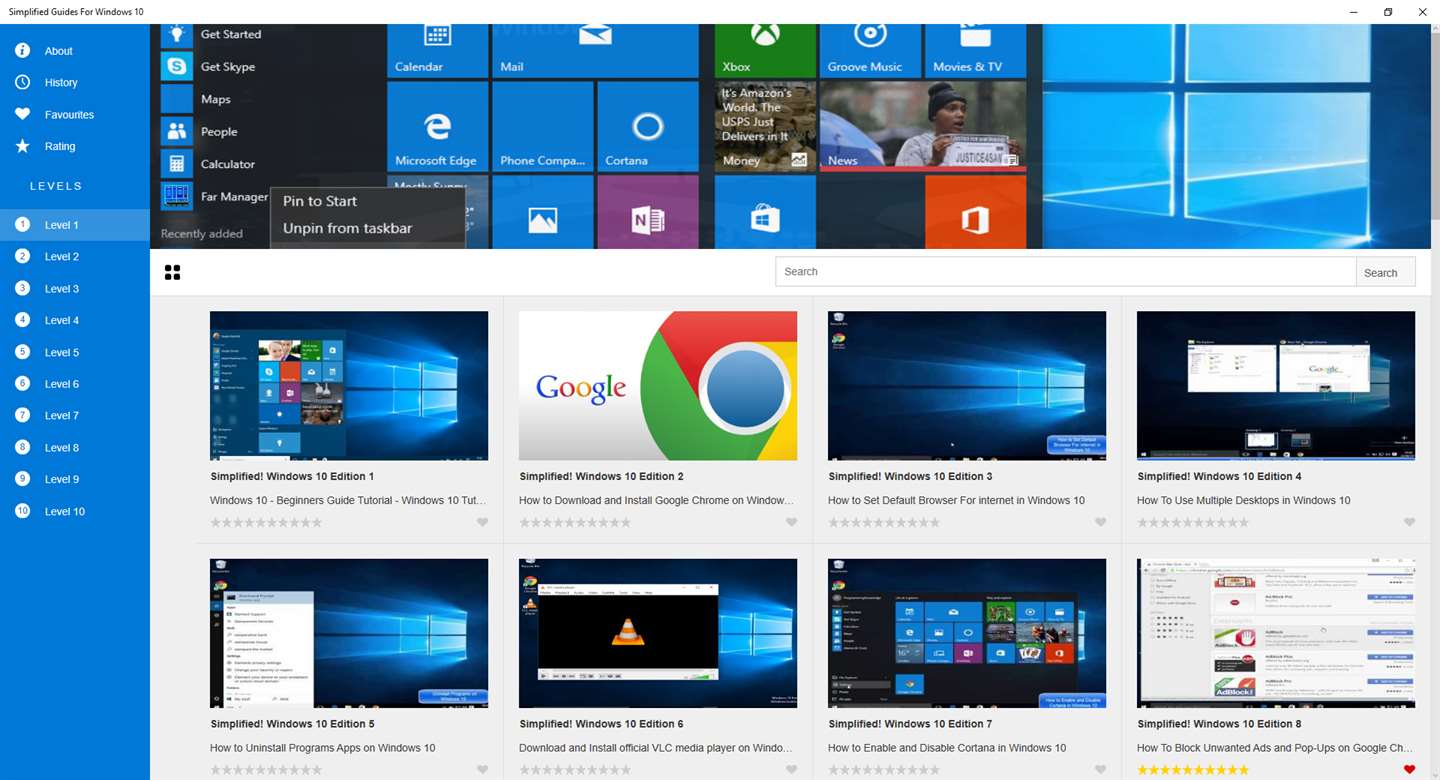Select Level 6 numbered circle icon
Image resolution: width=1440 pixels, height=780 pixels.
(x=22, y=384)
